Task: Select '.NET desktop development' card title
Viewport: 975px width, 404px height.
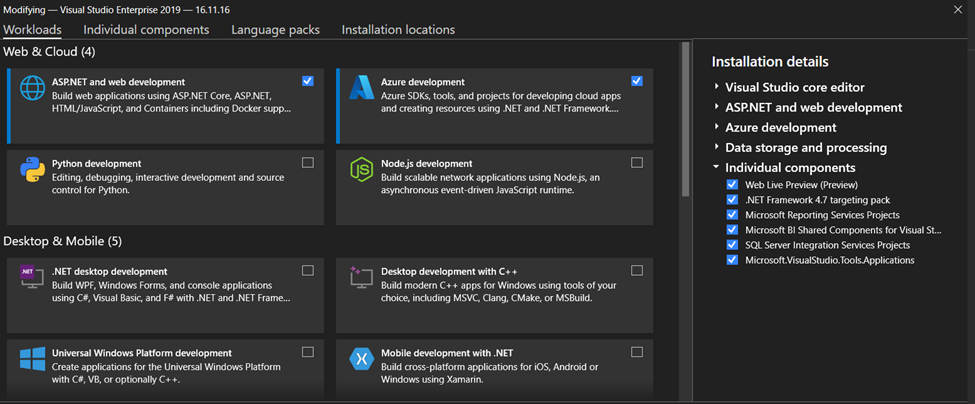Action: click(109, 272)
